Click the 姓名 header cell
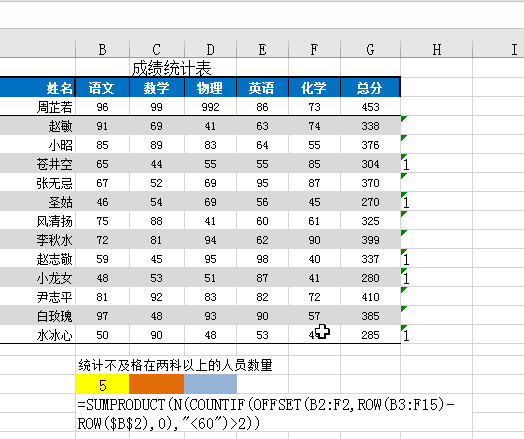524x439 pixels. 38,88
